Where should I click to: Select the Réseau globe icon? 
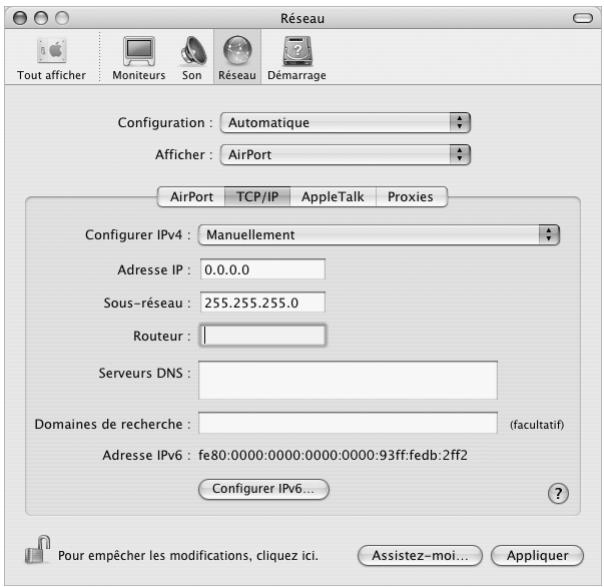point(237,59)
